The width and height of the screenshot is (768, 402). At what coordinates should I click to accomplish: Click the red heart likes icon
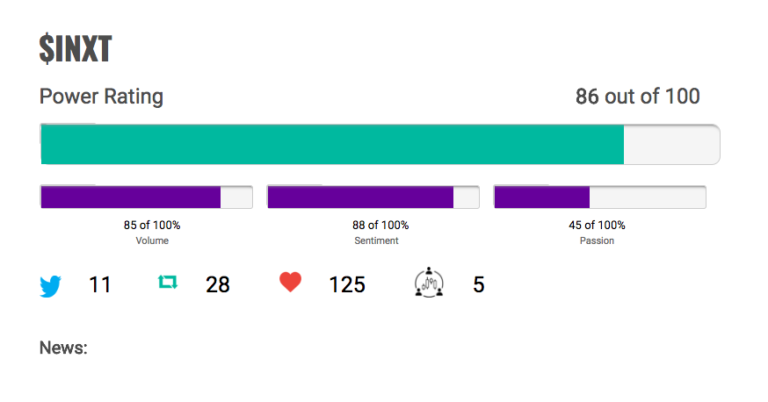[x=290, y=283]
